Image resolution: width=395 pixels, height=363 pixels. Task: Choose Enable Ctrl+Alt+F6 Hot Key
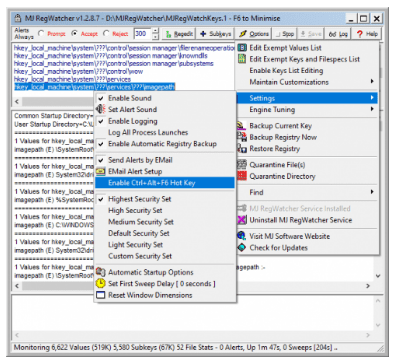[x=165, y=183]
